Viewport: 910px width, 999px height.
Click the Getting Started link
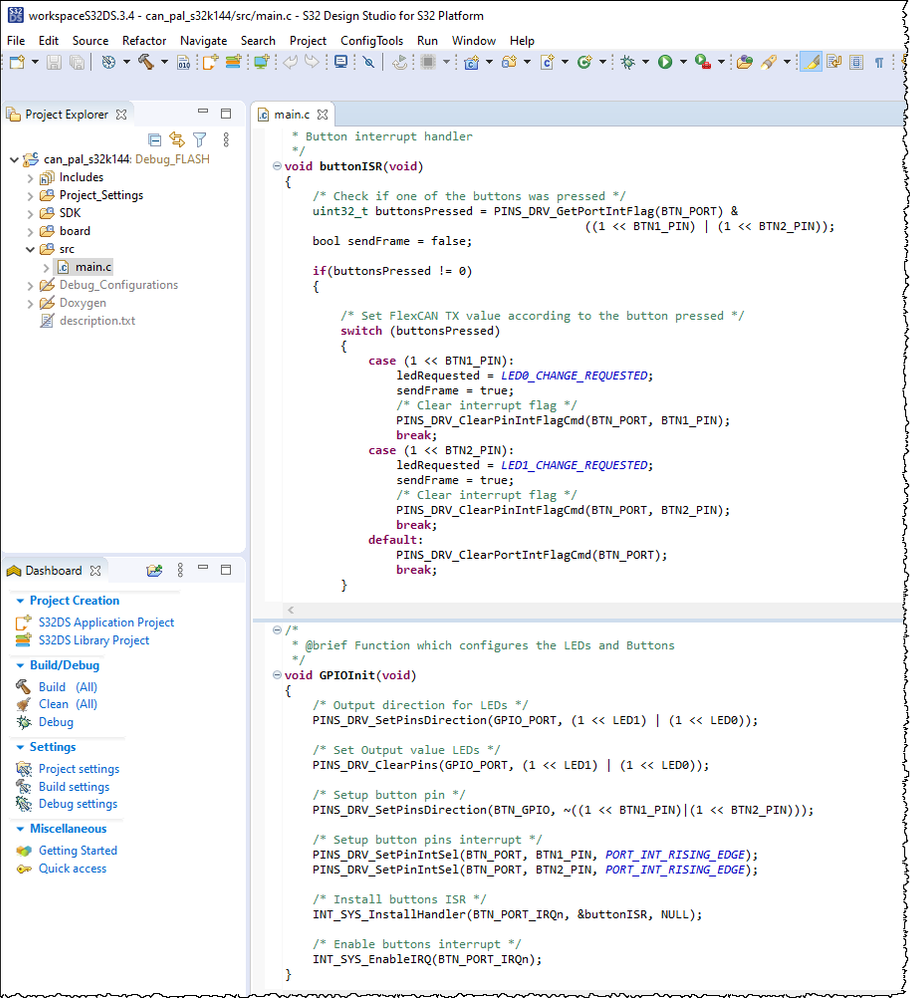point(78,851)
